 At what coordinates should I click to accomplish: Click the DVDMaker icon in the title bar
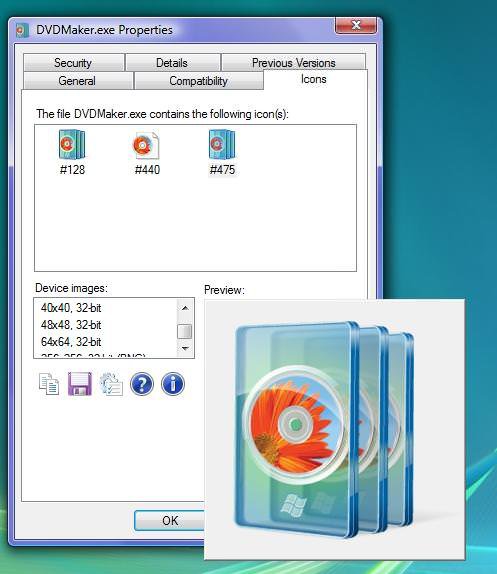[x=22, y=30]
